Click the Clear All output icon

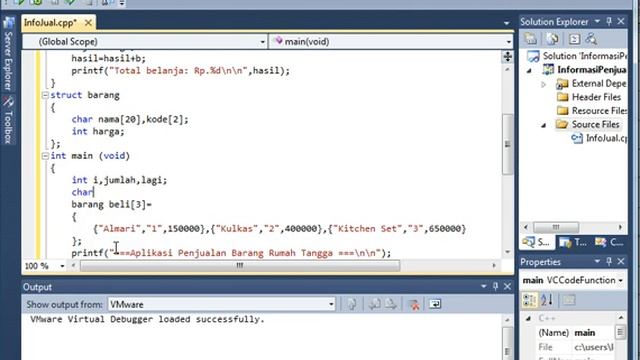(x=414, y=304)
